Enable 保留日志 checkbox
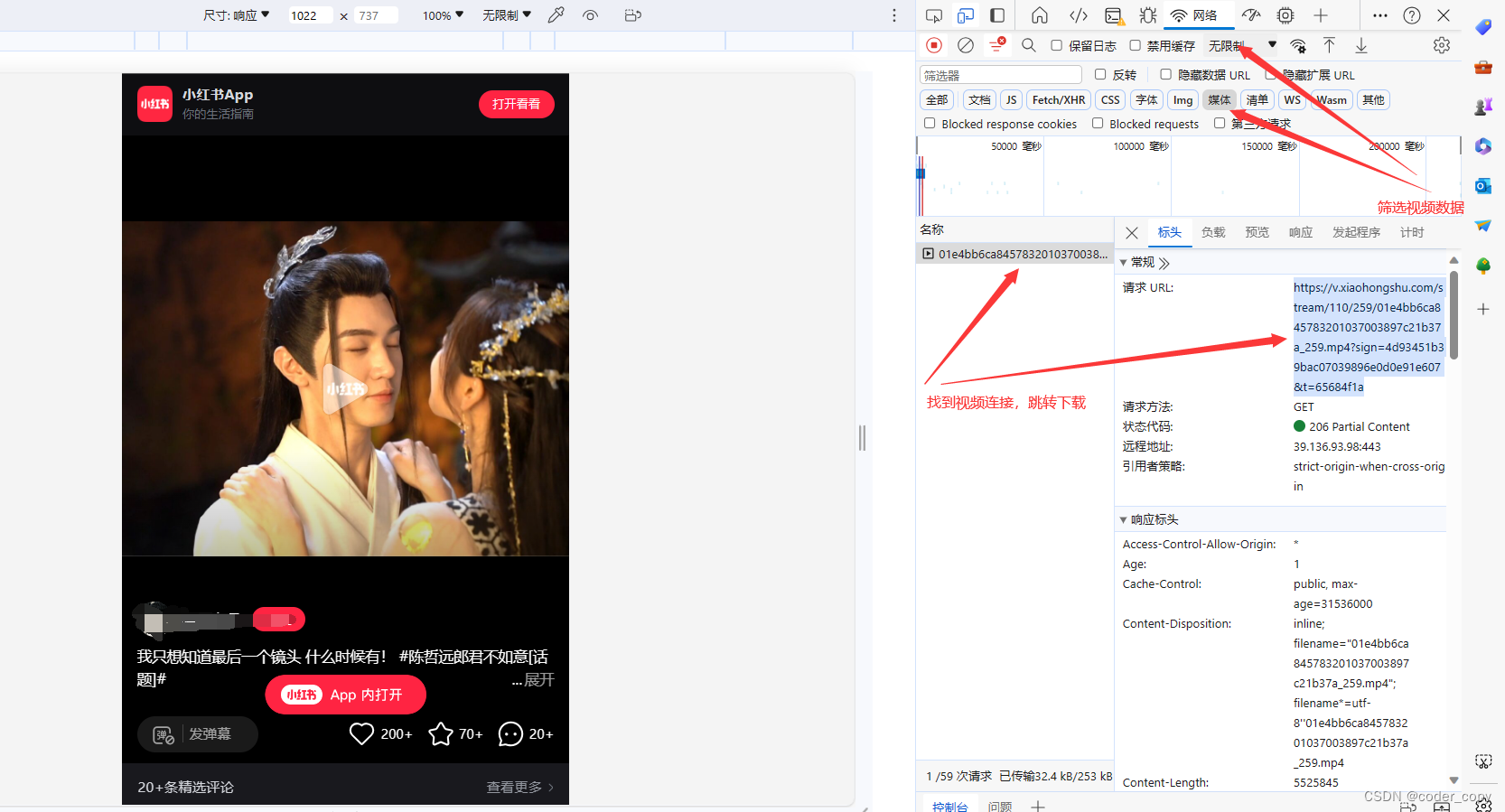This screenshot has height=812, width=1505. pyautogui.click(x=1056, y=45)
